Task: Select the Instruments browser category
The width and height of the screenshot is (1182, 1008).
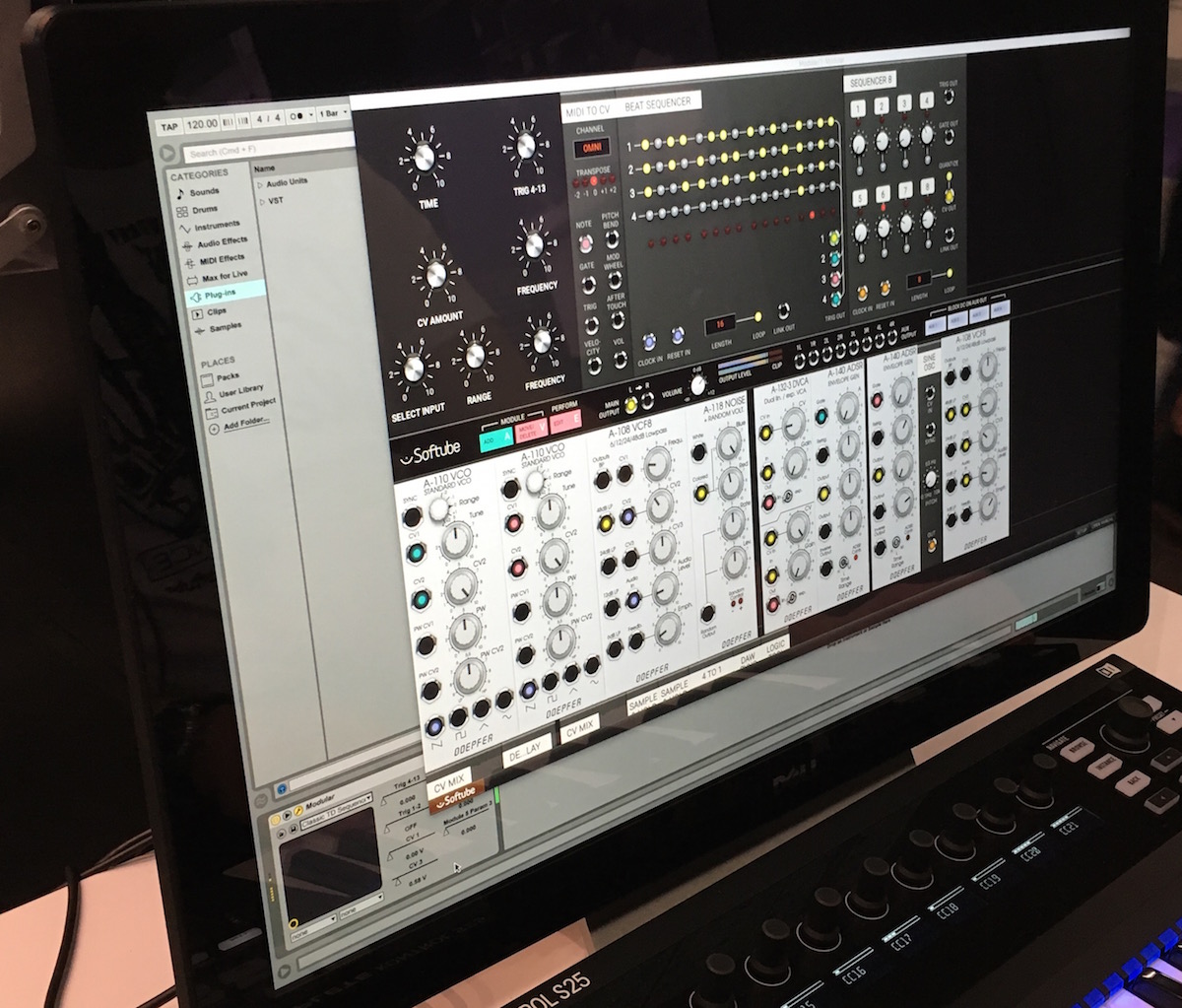Action: 219,224
